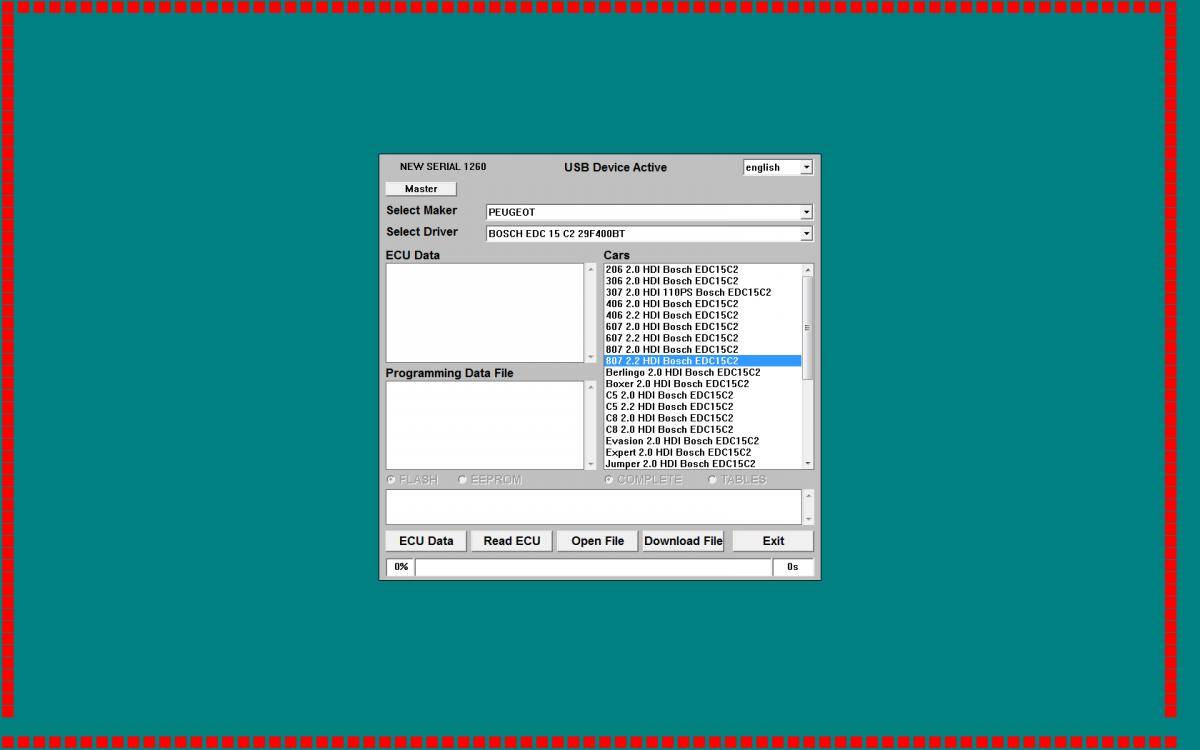
Task: Click Open File button
Action: (598, 541)
